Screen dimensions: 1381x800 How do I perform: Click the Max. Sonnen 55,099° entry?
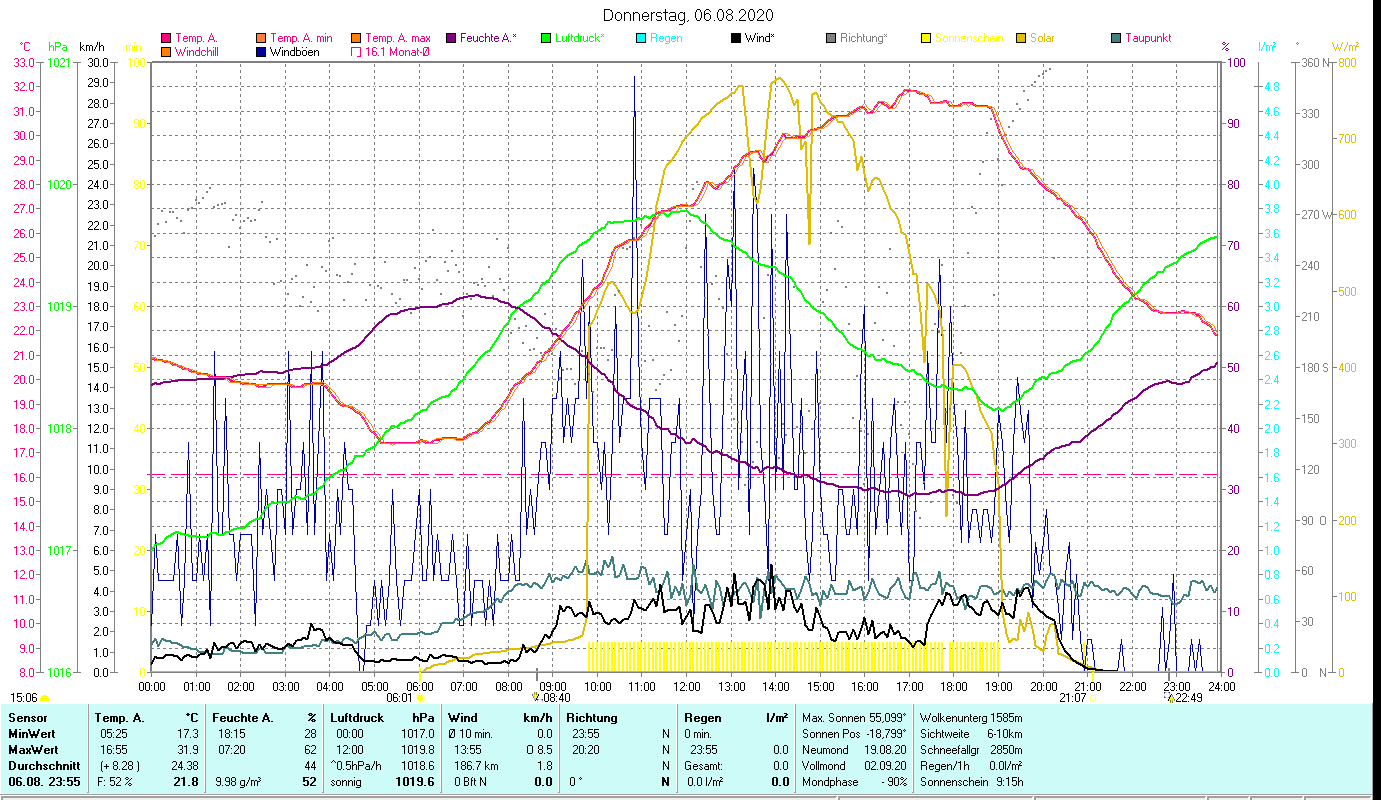[x=855, y=718]
